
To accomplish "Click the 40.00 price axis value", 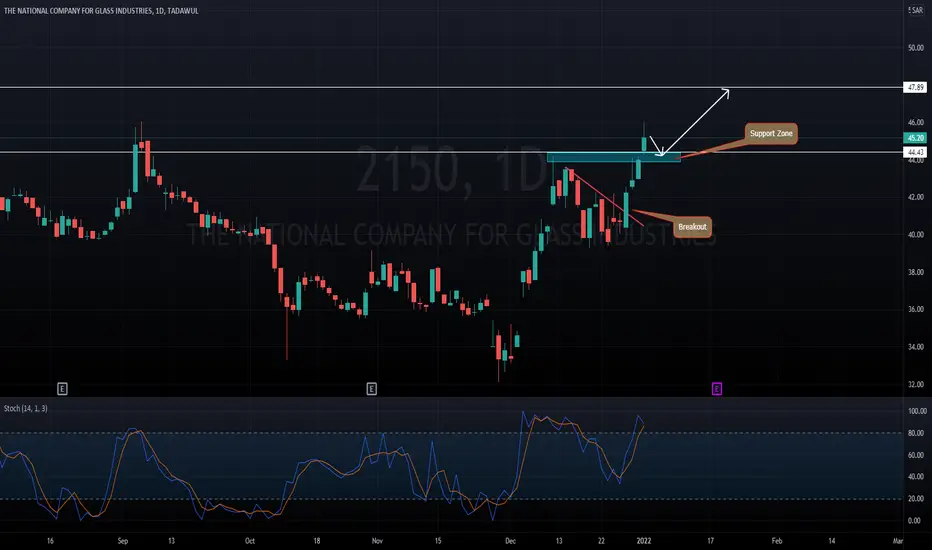I will coord(916,235).
